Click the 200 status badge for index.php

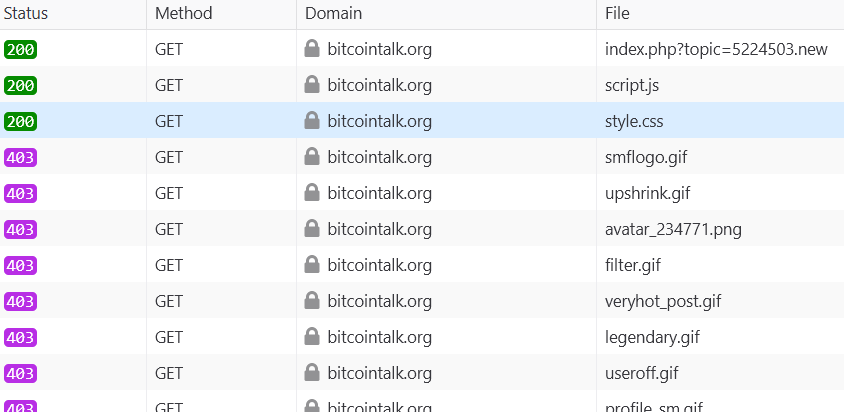(x=20, y=50)
